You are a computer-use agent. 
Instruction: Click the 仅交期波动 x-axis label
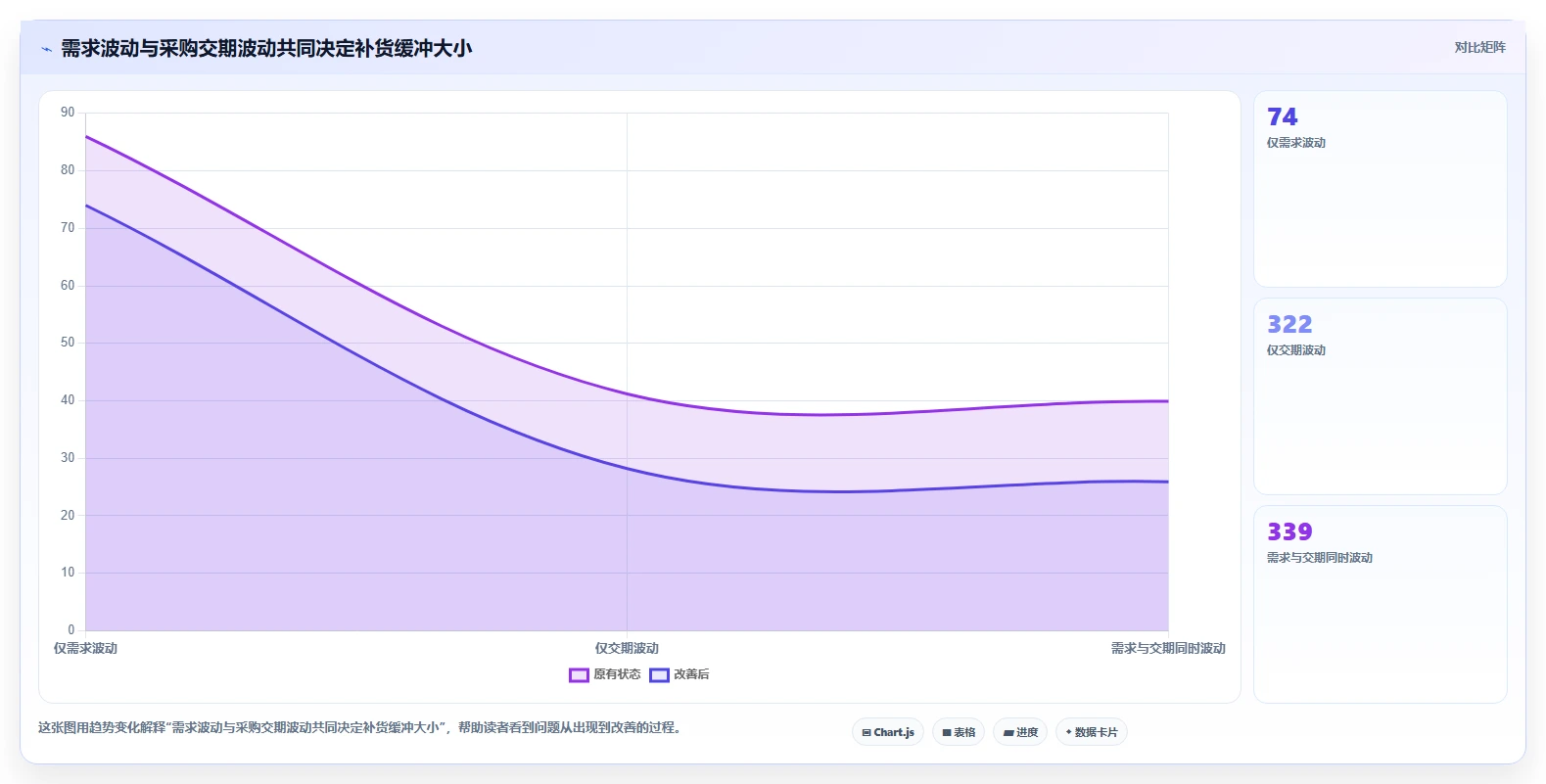627,648
